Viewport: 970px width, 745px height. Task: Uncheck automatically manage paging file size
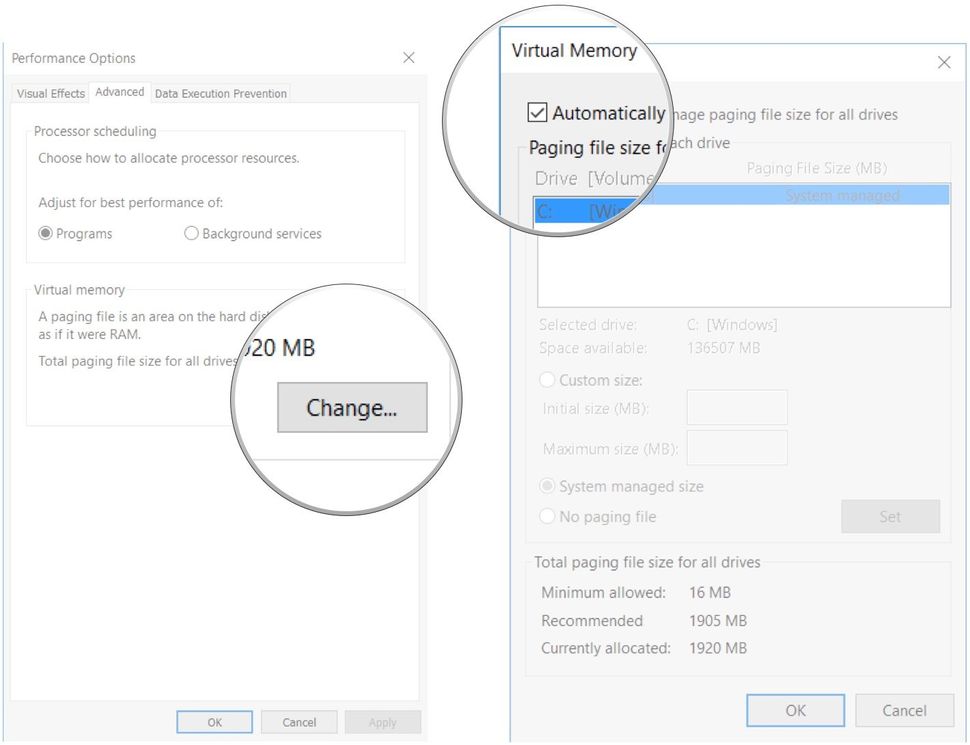pyautogui.click(x=539, y=113)
